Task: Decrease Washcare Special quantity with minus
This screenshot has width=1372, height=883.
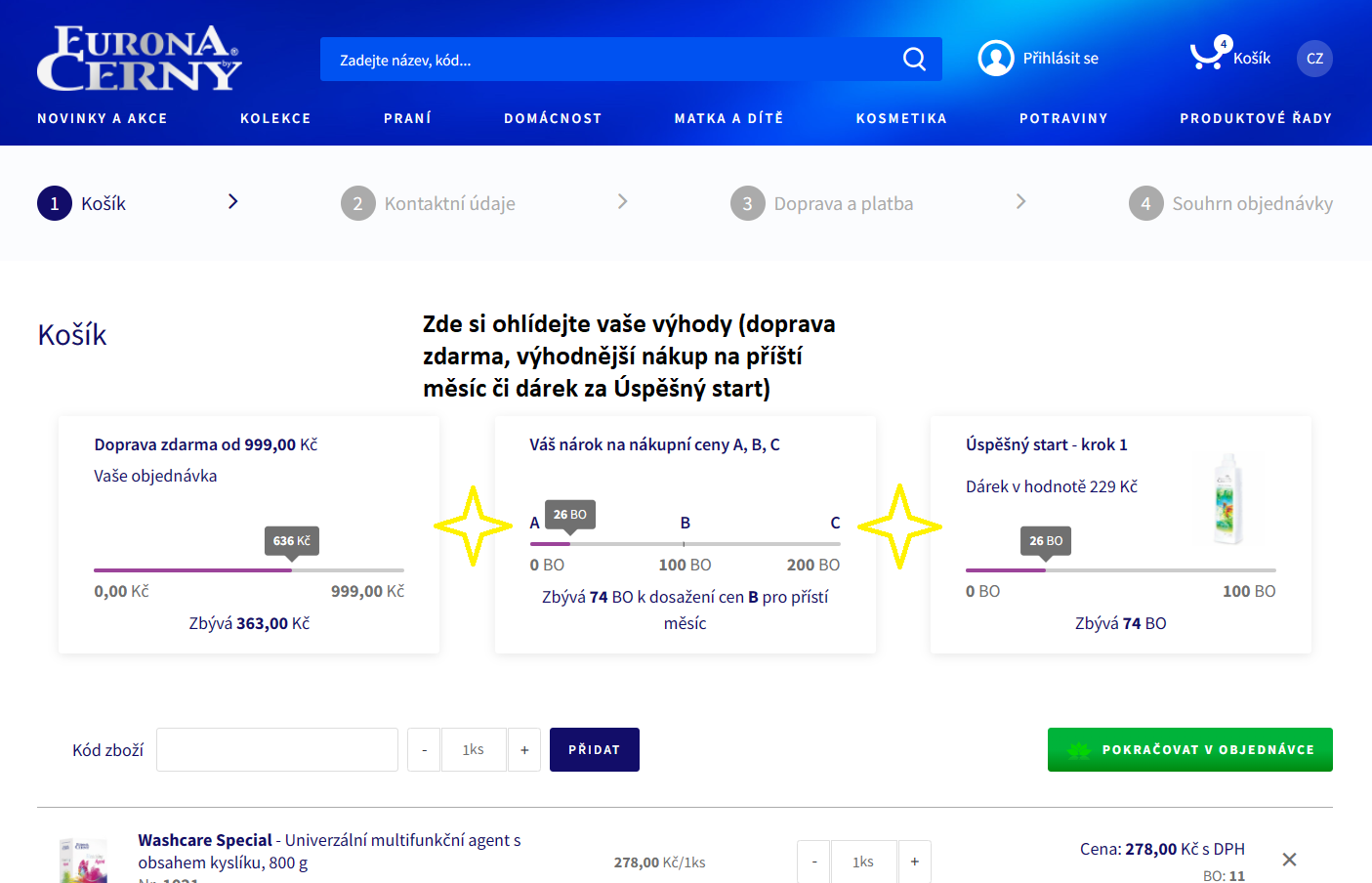Action: coord(813,862)
